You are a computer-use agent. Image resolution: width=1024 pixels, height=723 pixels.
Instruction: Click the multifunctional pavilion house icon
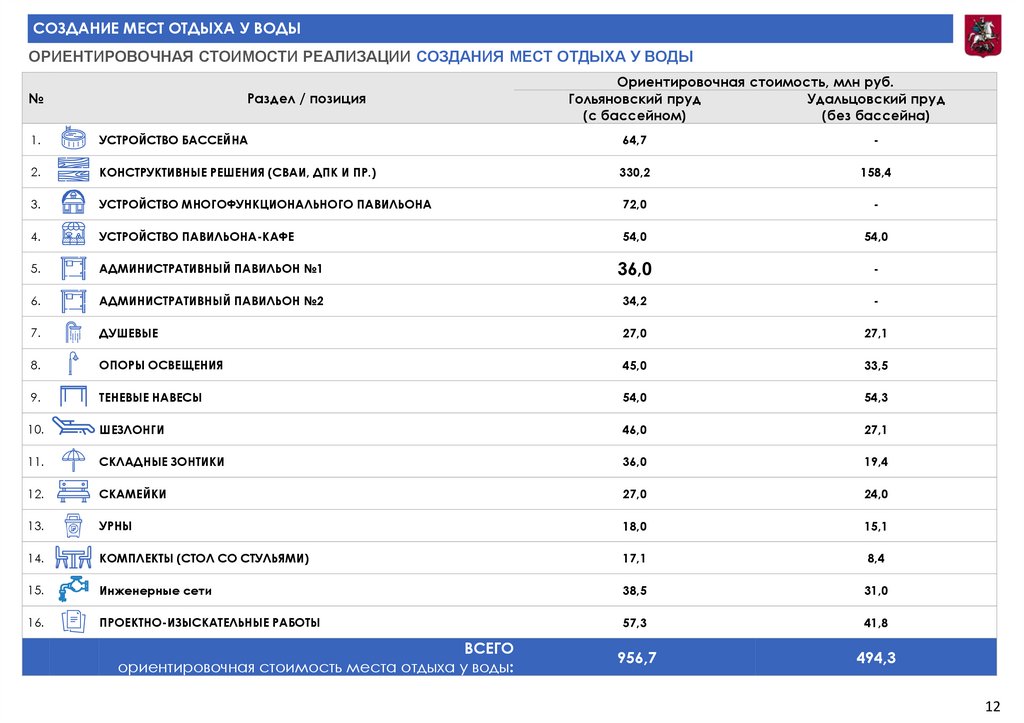pyautogui.click(x=74, y=204)
